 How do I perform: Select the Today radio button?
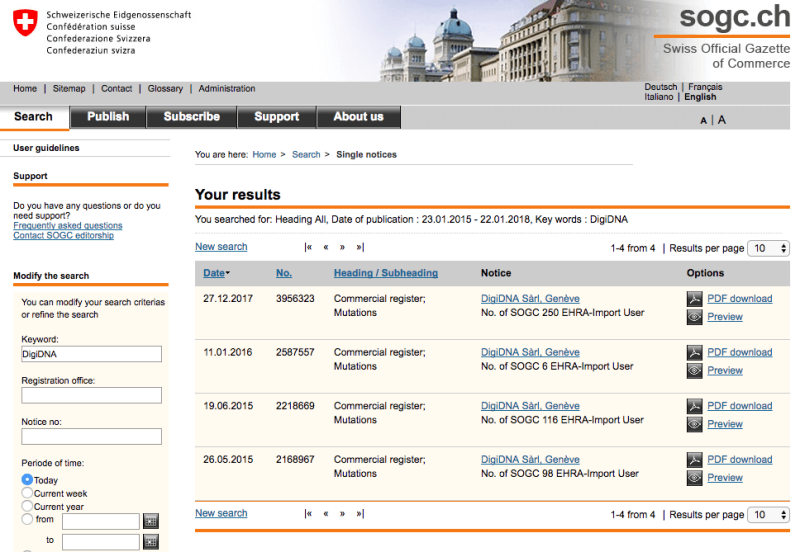tap(27, 480)
